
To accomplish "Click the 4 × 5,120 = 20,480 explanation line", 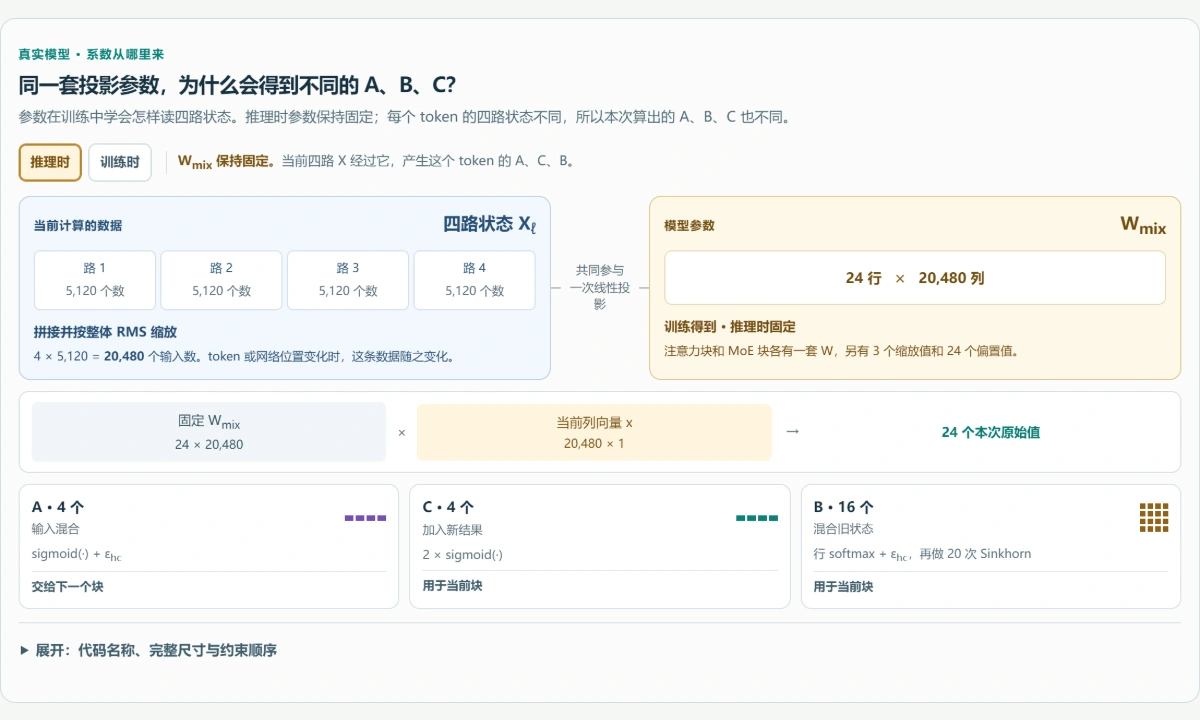I will point(244,356).
